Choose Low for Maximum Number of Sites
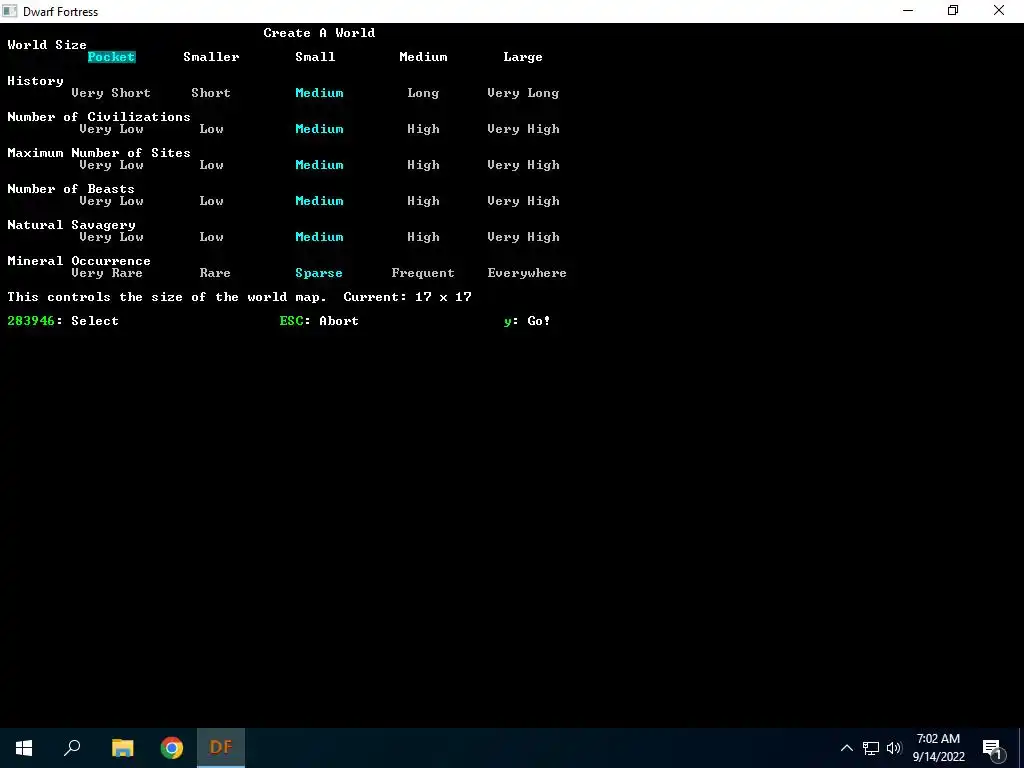Screen dimensions: 1024x768 211,165
